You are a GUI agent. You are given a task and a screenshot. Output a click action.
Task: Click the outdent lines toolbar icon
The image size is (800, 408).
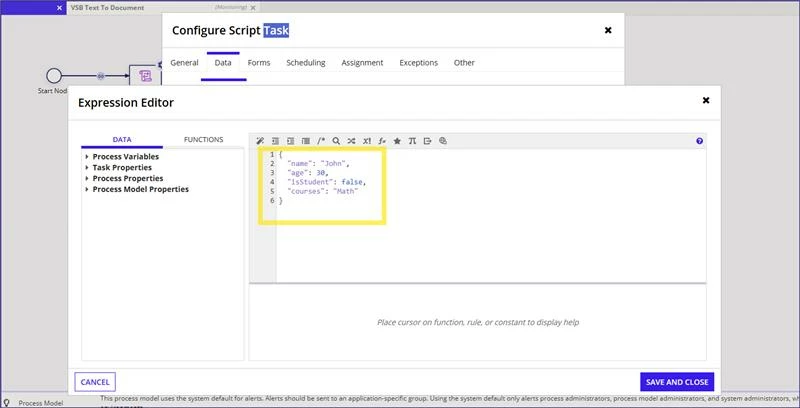coord(275,141)
